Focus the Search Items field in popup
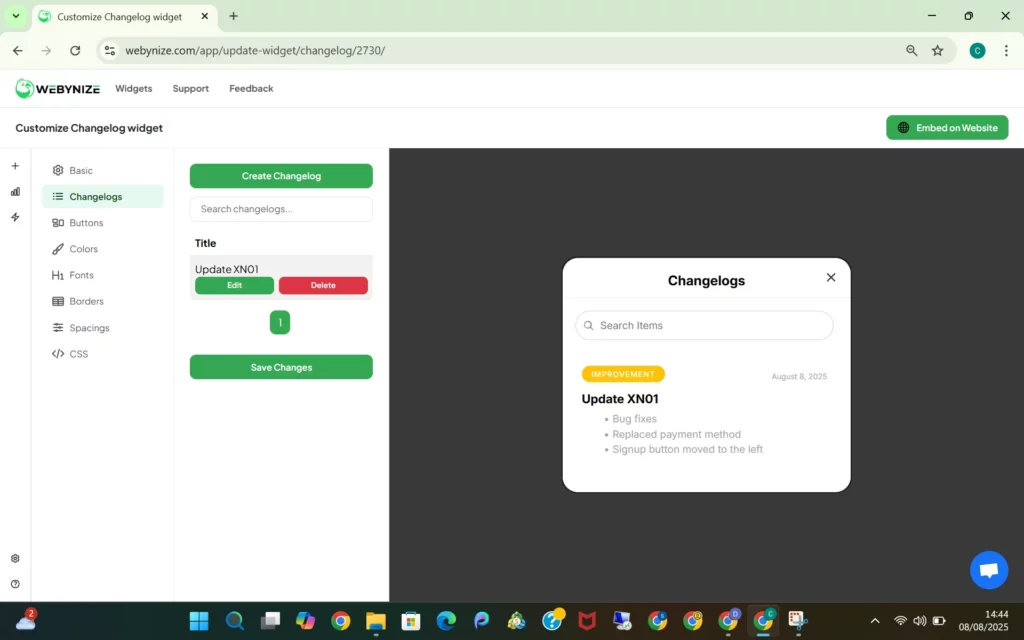The image size is (1024, 640). point(704,325)
